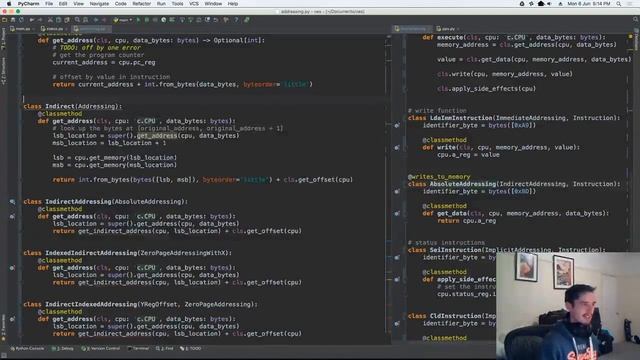Click on class SeiInstruction in the right pane

506,250
